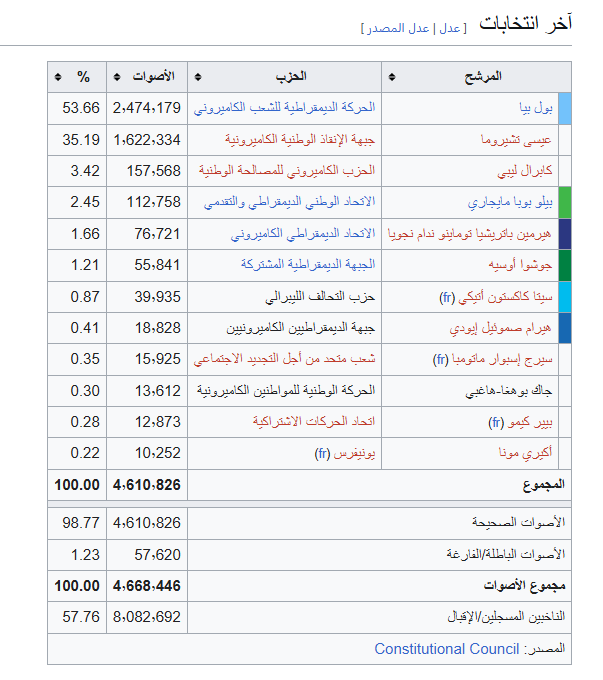The width and height of the screenshot is (603, 680).
Task: Select the مجموع الأصوات row label
Action: pyautogui.click(x=524, y=586)
